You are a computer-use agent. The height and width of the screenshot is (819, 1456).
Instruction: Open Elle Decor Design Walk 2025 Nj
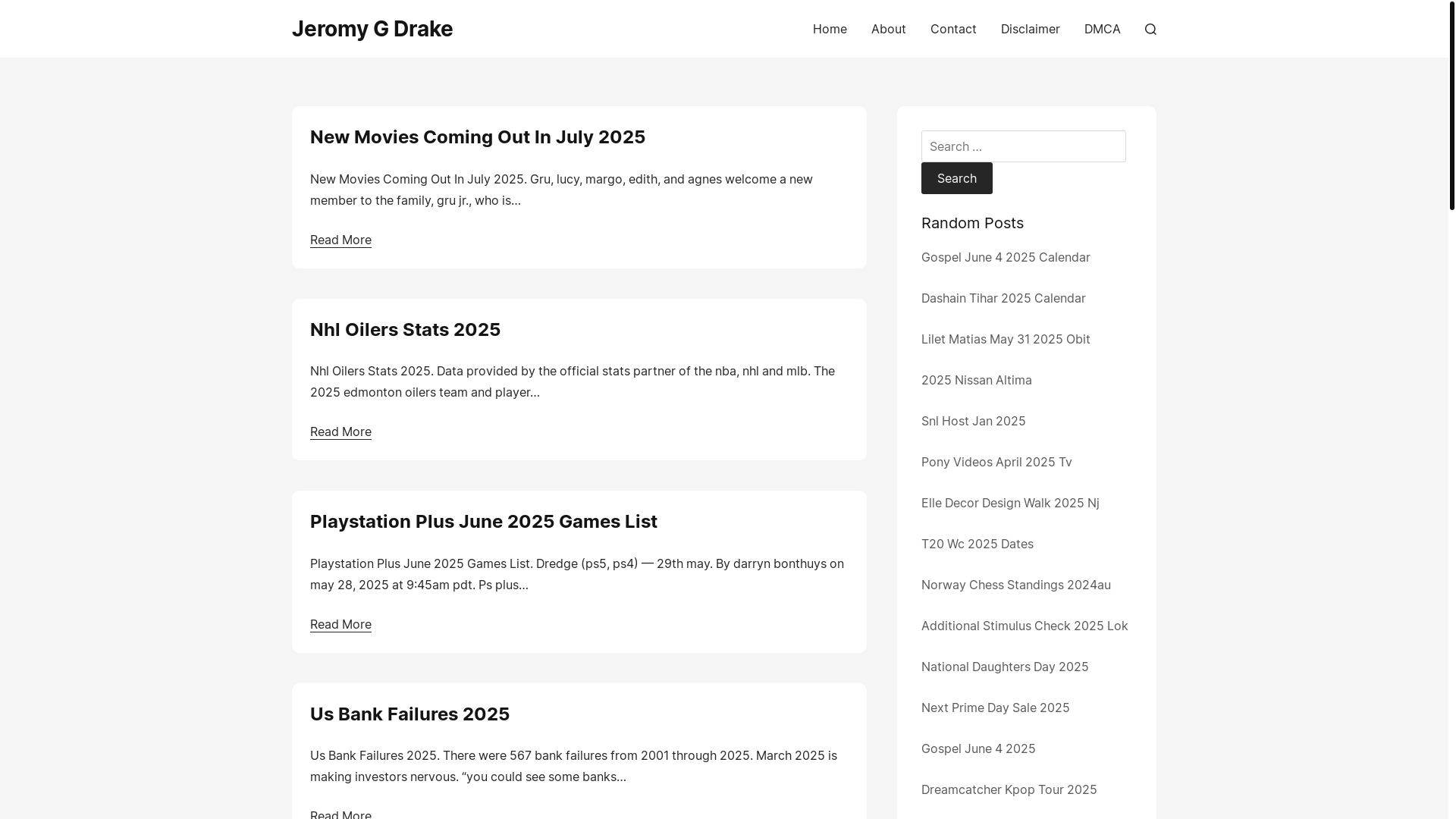tap(1010, 503)
